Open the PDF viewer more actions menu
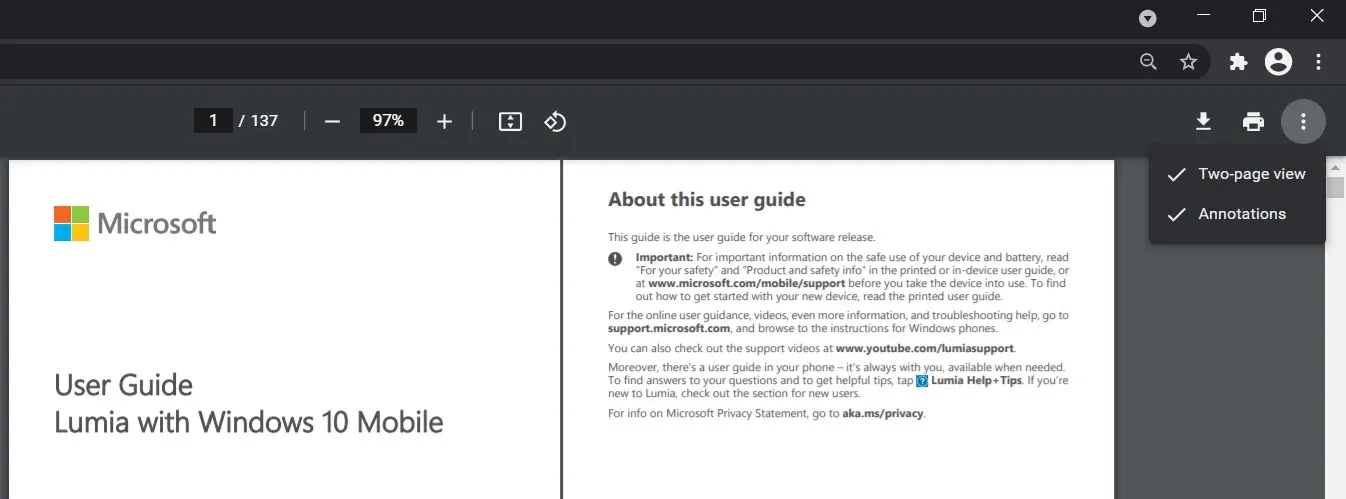The image size is (1346, 499). [1302, 121]
